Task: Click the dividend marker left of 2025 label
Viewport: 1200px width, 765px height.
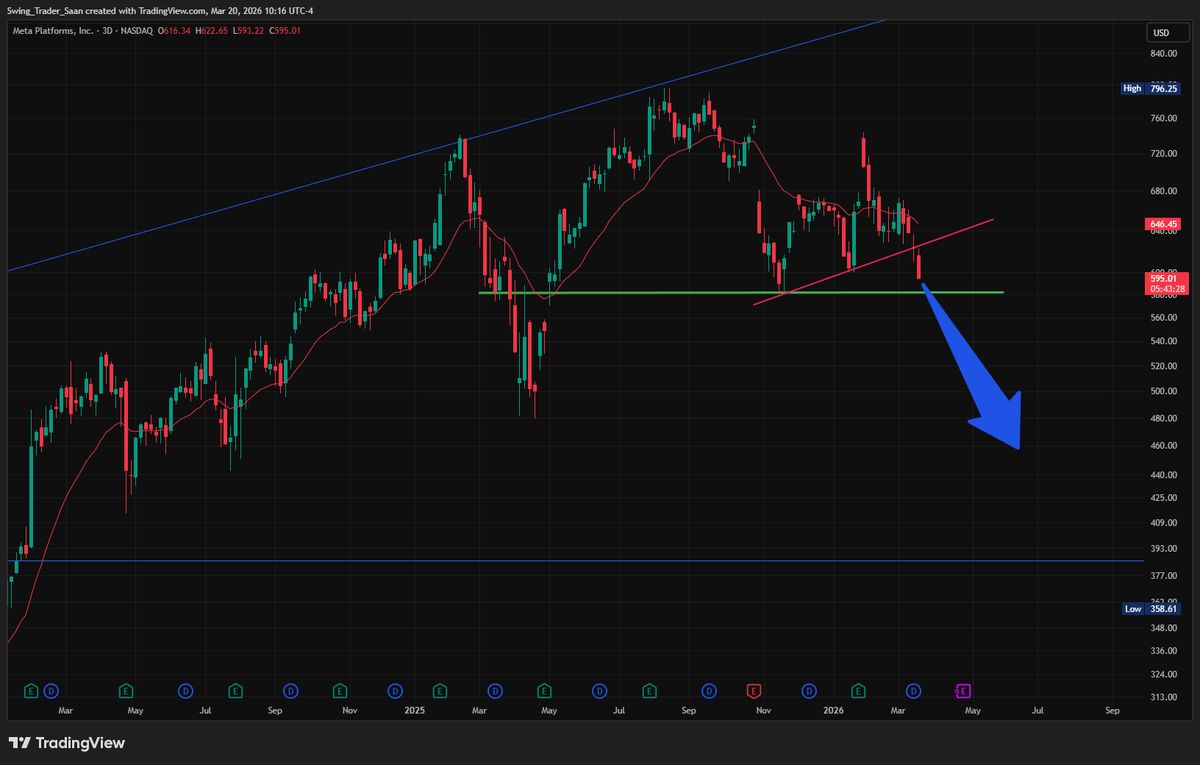Action: point(395,690)
